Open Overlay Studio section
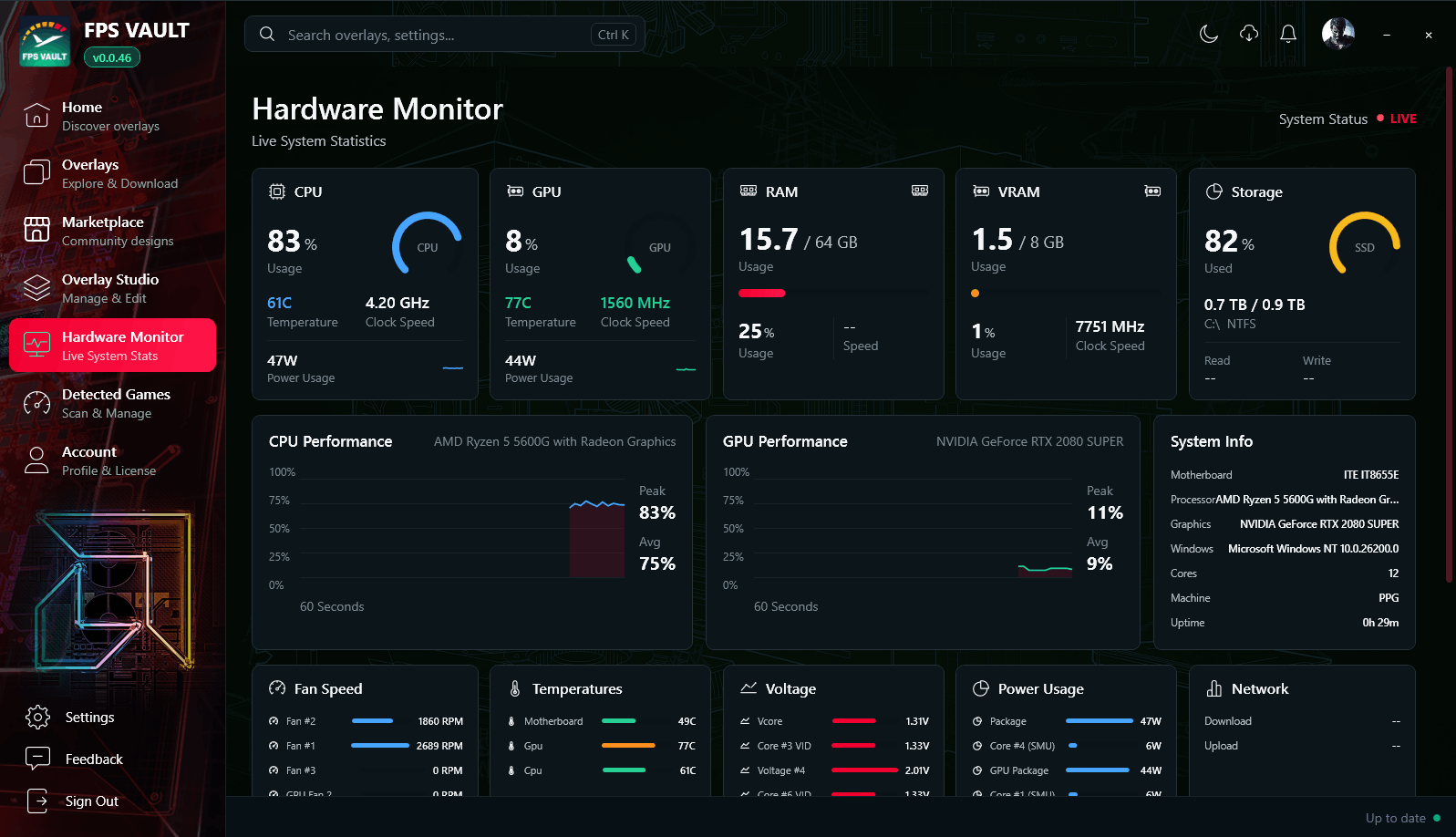The width and height of the screenshot is (1456, 837). tap(112, 288)
